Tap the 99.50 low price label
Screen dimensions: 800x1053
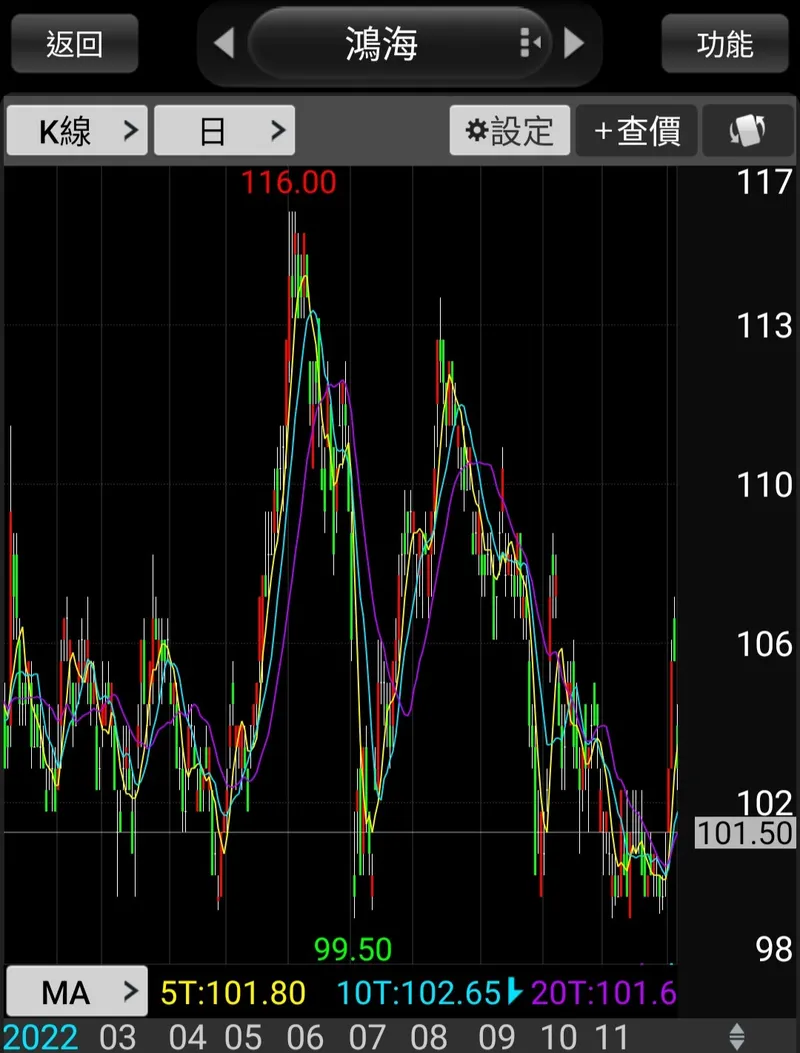(353, 949)
